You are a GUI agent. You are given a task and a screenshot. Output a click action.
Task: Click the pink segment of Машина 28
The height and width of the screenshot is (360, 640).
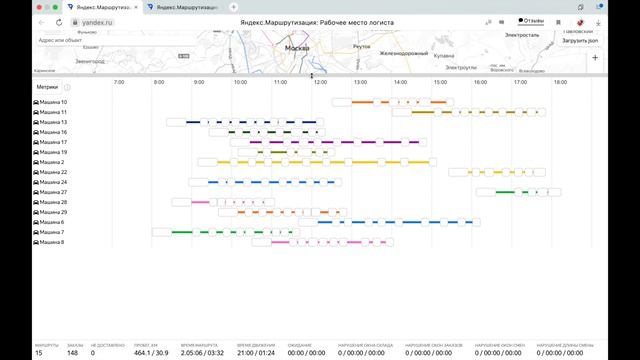point(200,202)
